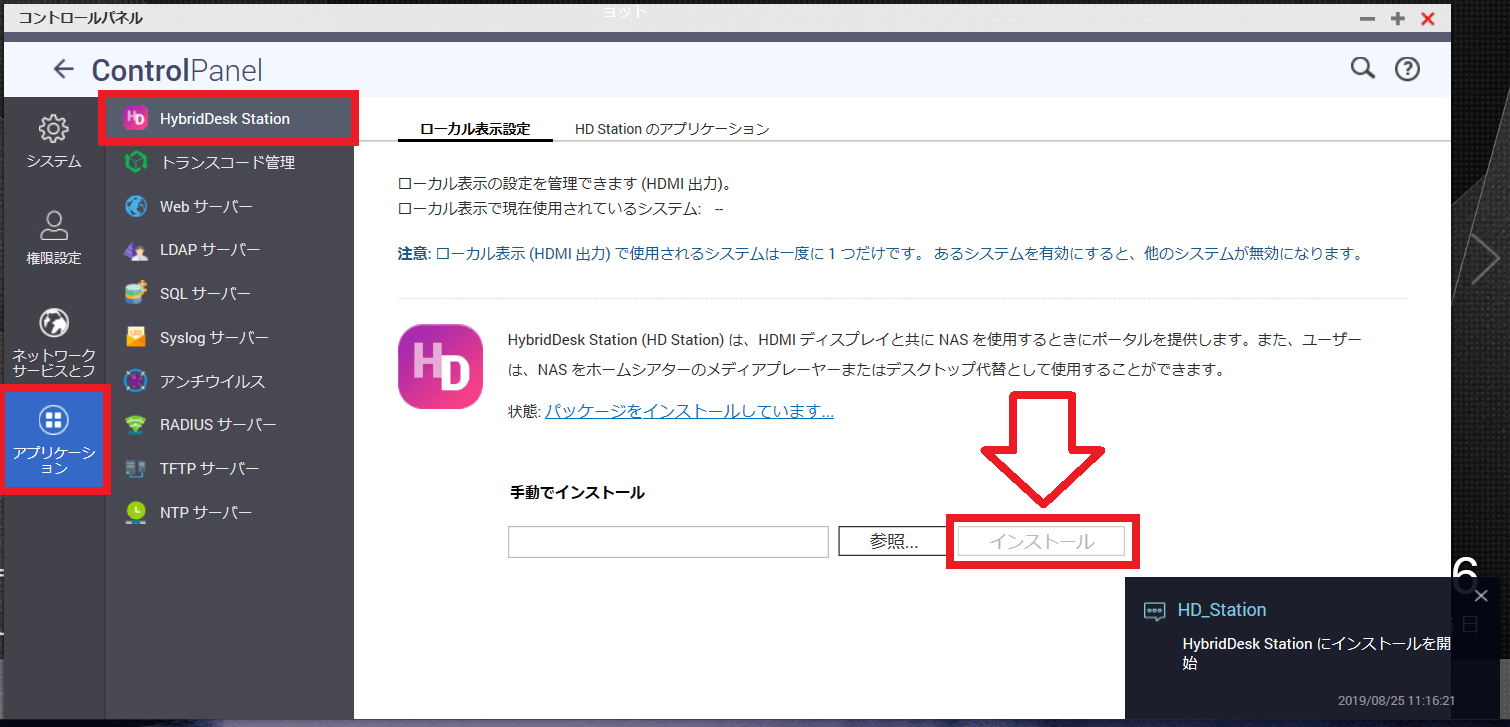
Task: Click the ControlPanel title text
Action: pos(177,70)
